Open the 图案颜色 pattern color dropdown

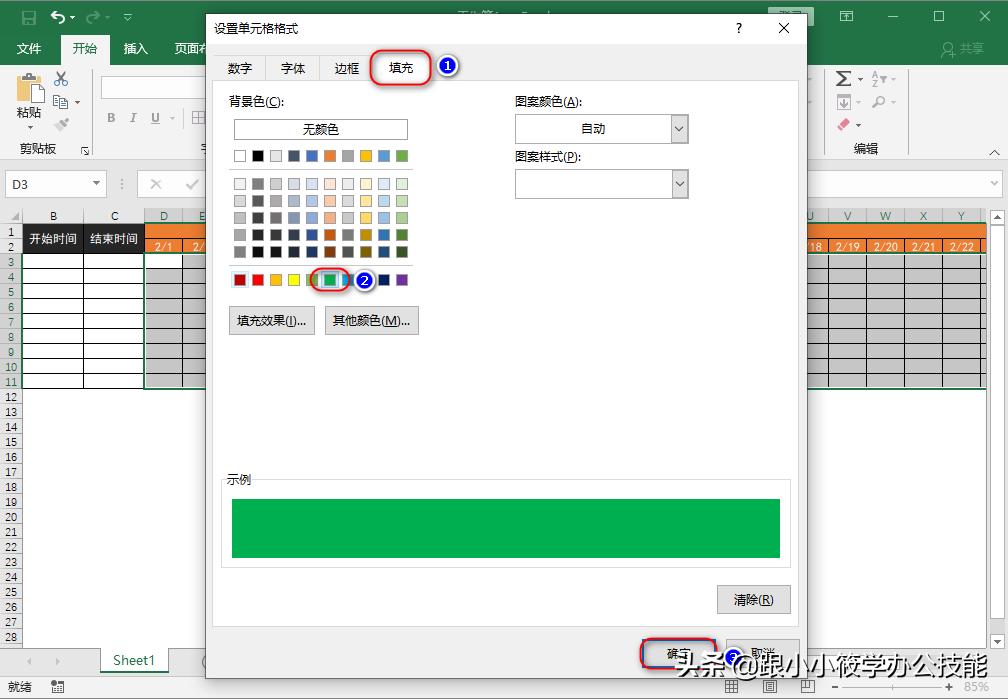(x=678, y=128)
